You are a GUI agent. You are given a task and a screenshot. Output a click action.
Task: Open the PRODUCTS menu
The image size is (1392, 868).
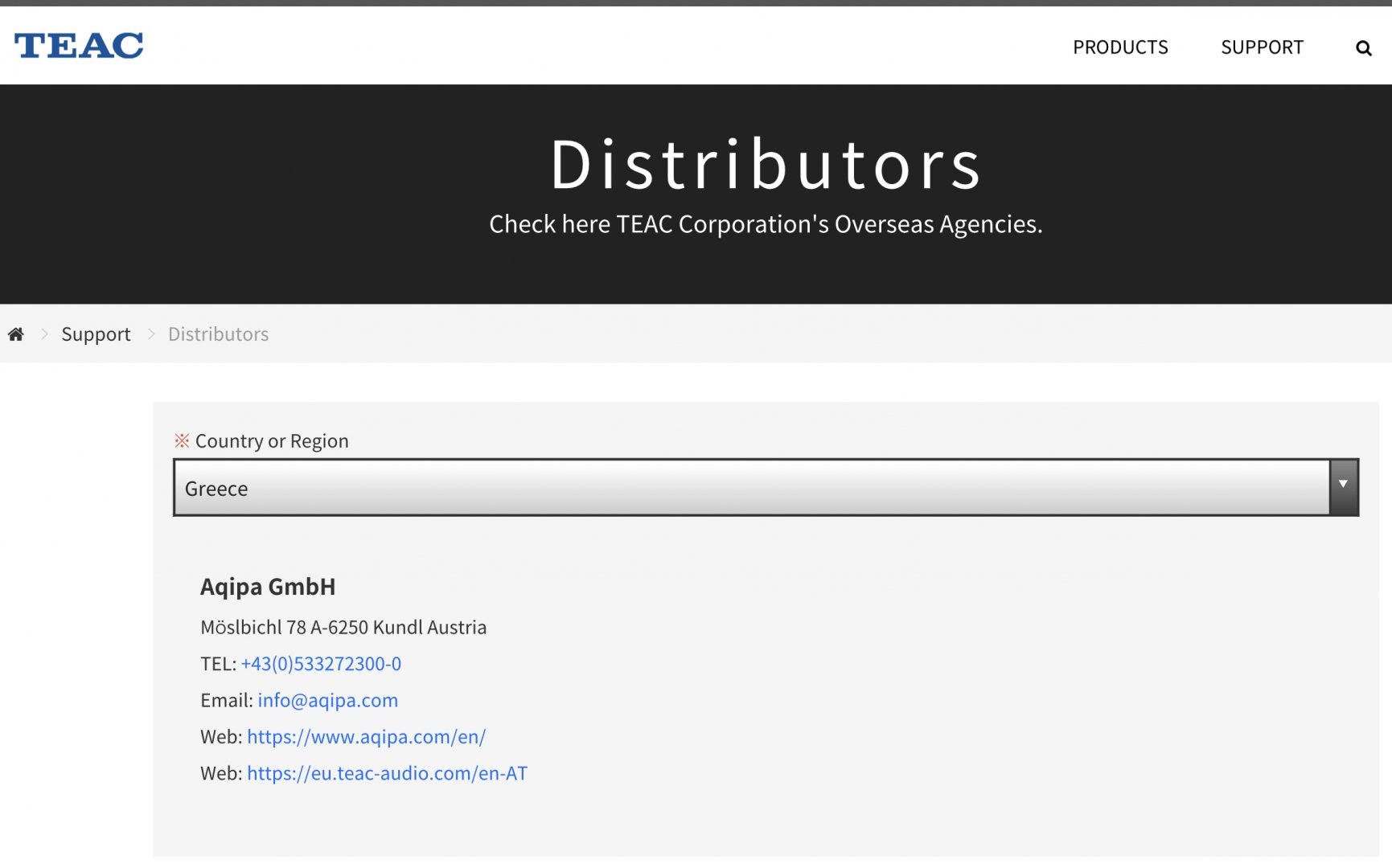1120,47
